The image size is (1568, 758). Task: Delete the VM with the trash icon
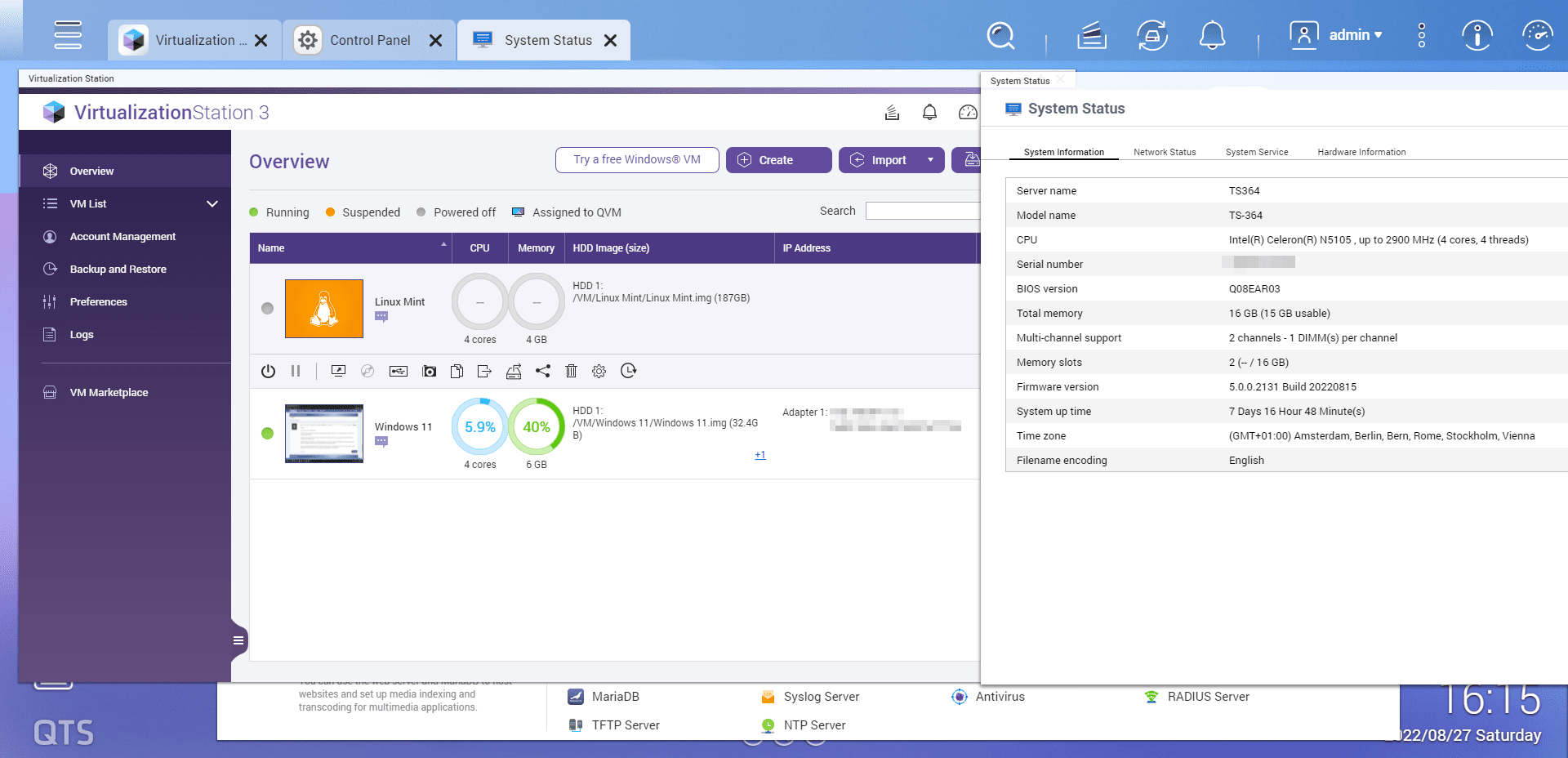click(572, 371)
